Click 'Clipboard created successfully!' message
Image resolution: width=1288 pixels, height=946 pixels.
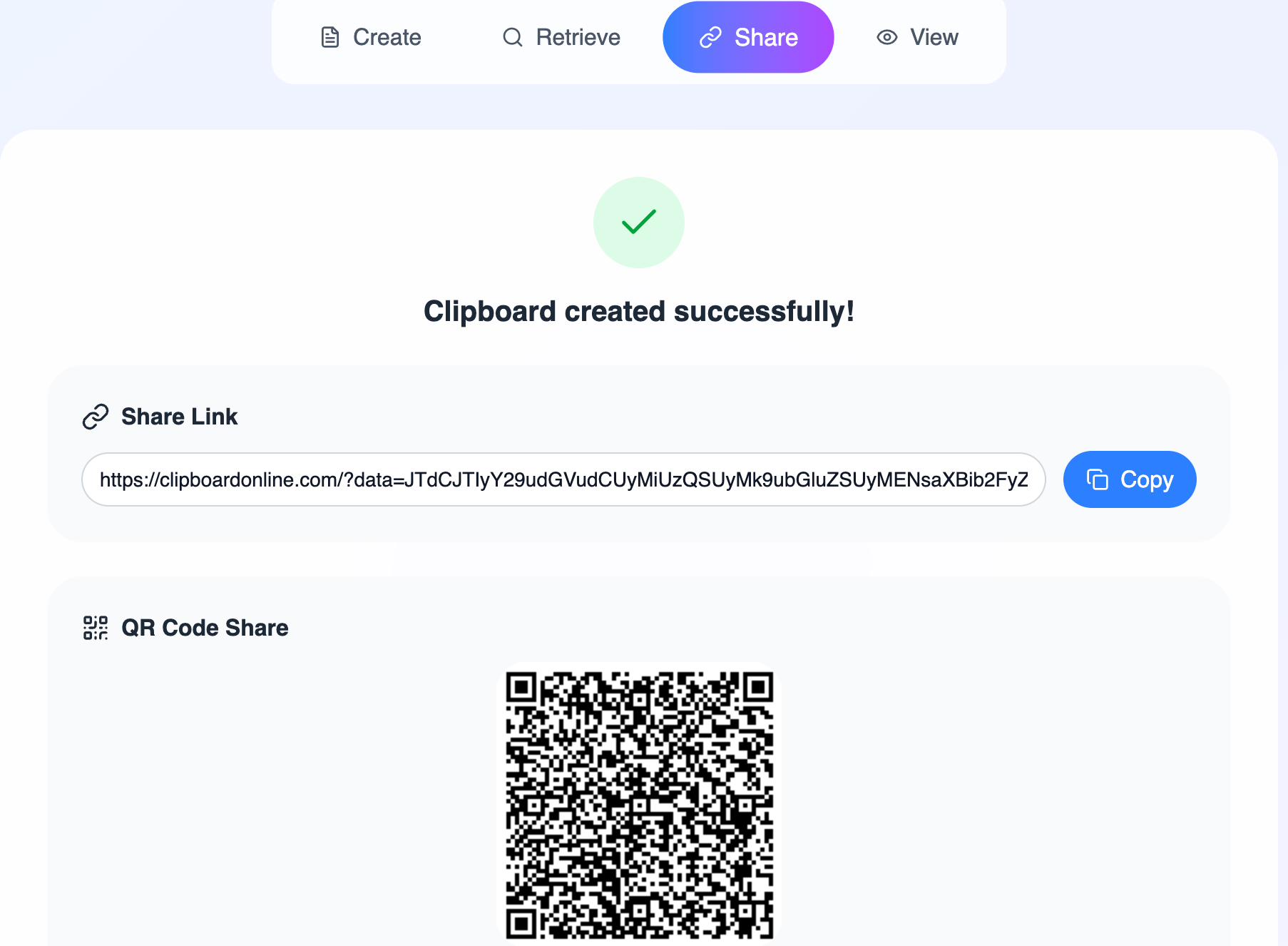[x=639, y=312]
